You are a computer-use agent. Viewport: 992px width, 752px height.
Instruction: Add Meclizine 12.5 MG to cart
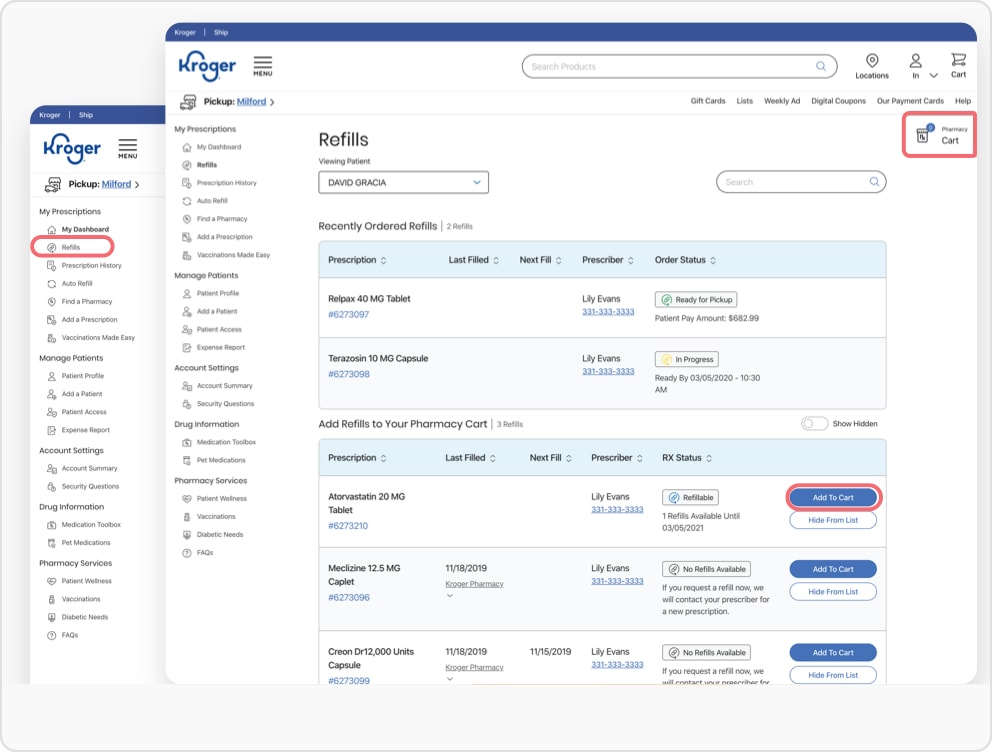click(x=833, y=569)
